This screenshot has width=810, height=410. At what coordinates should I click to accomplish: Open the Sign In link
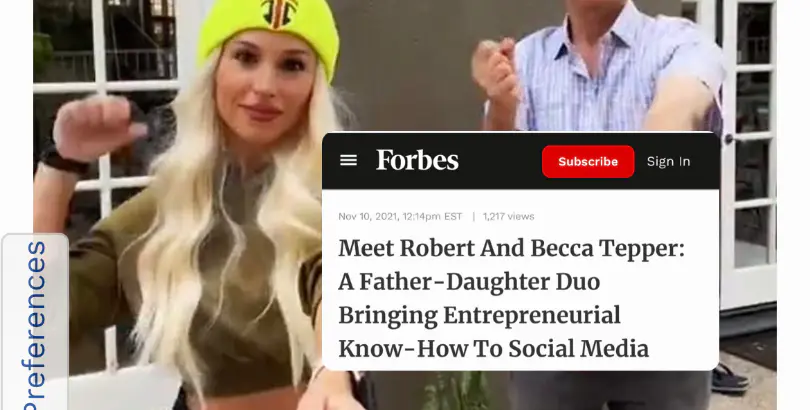tap(668, 162)
